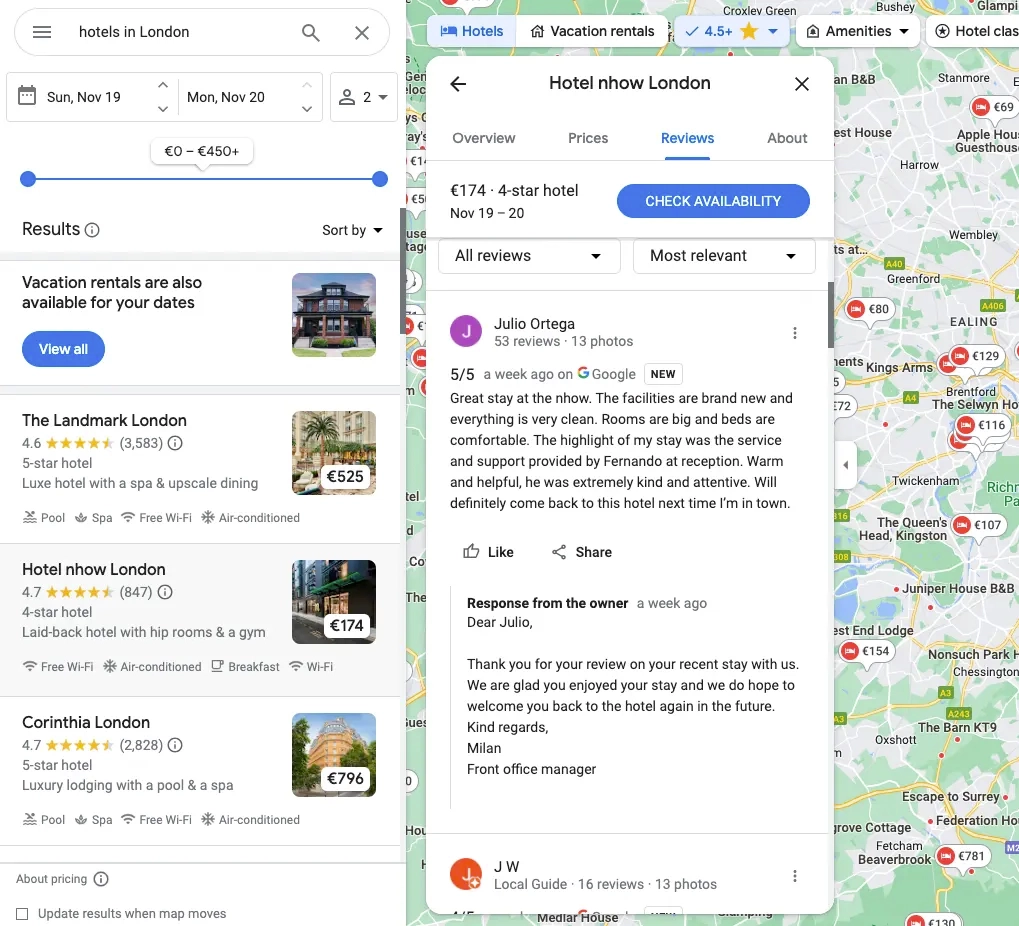This screenshot has height=926, width=1019.
Task: Show rating info for Hotel nhow London
Action: (x=165, y=592)
